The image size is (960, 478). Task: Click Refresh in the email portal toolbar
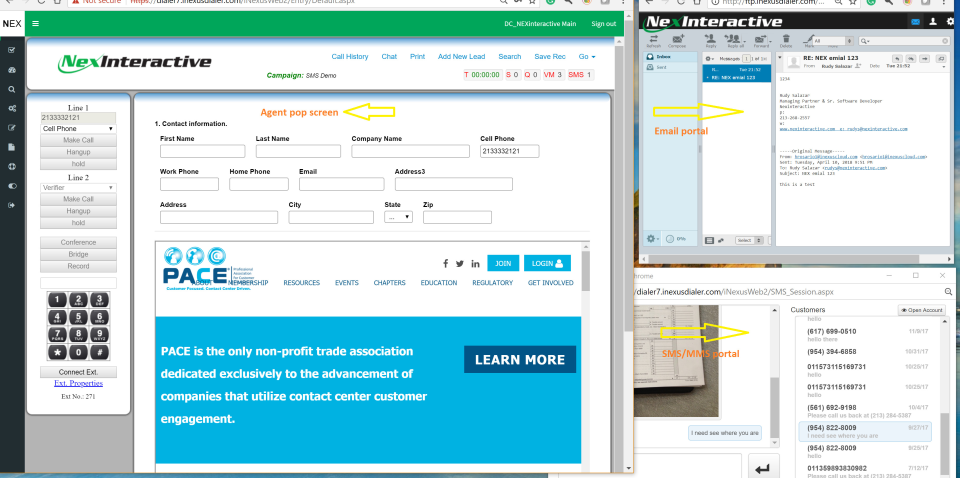(654, 41)
